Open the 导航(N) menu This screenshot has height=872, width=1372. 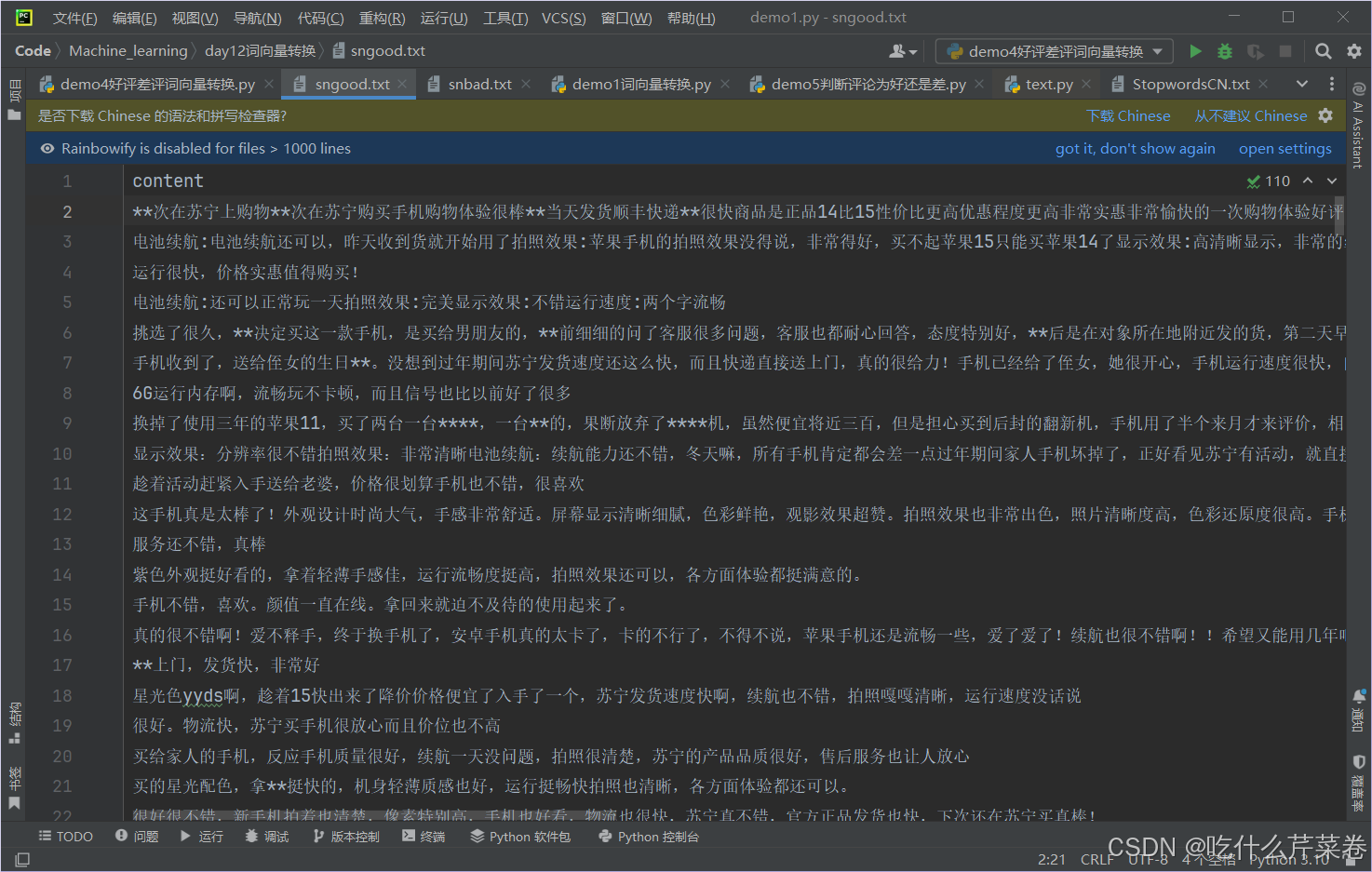(257, 18)
